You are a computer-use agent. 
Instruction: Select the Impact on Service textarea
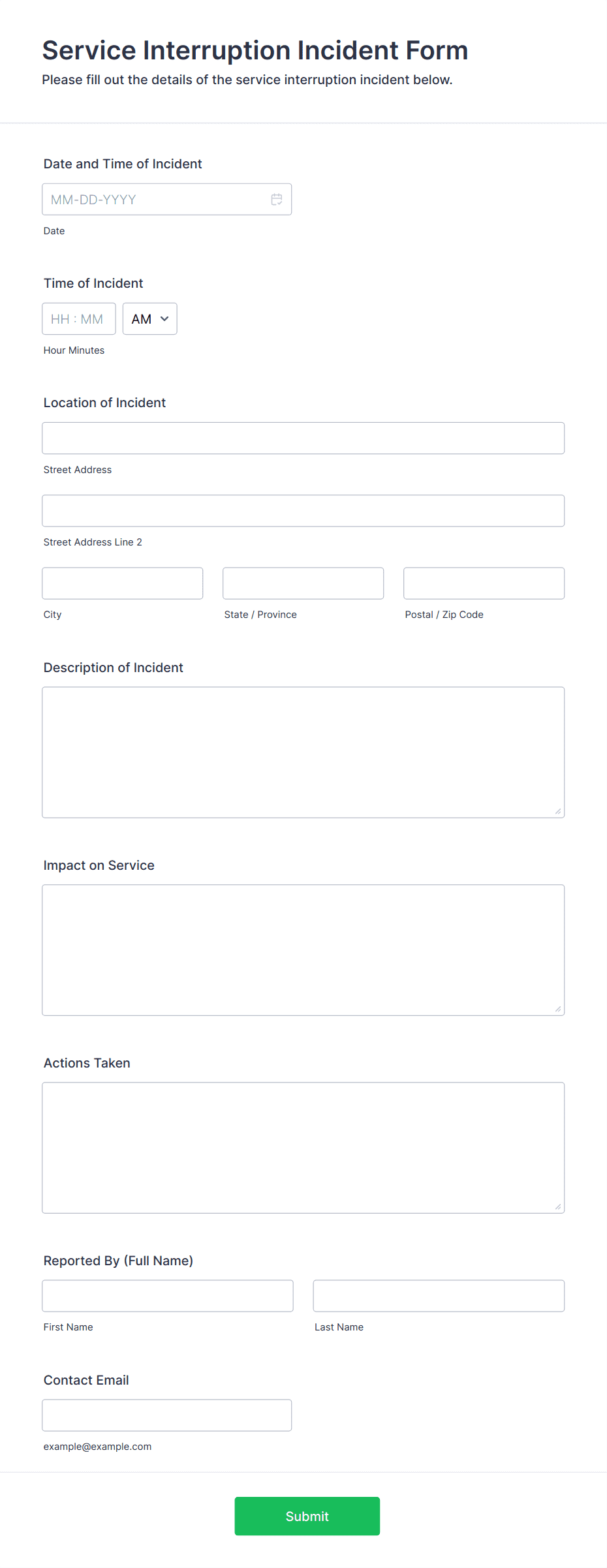pyautogui.click(x=303, y=949)
